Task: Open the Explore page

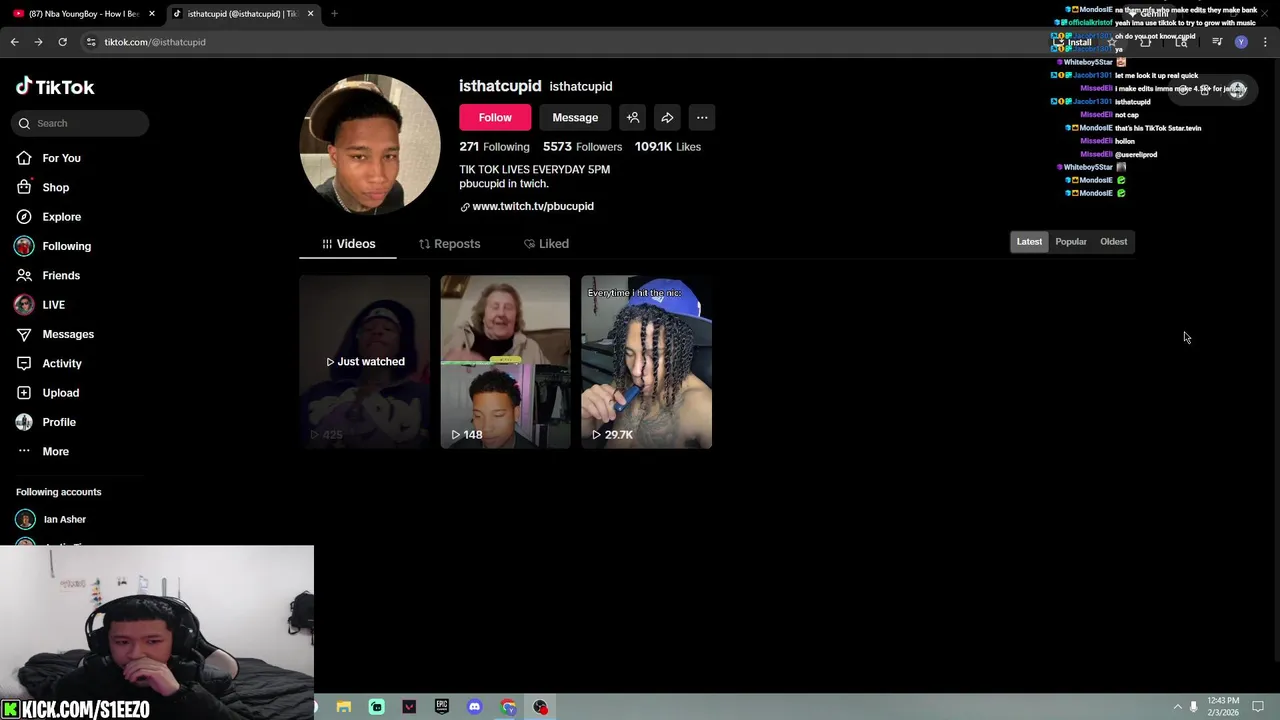Action: pos(61,216)
